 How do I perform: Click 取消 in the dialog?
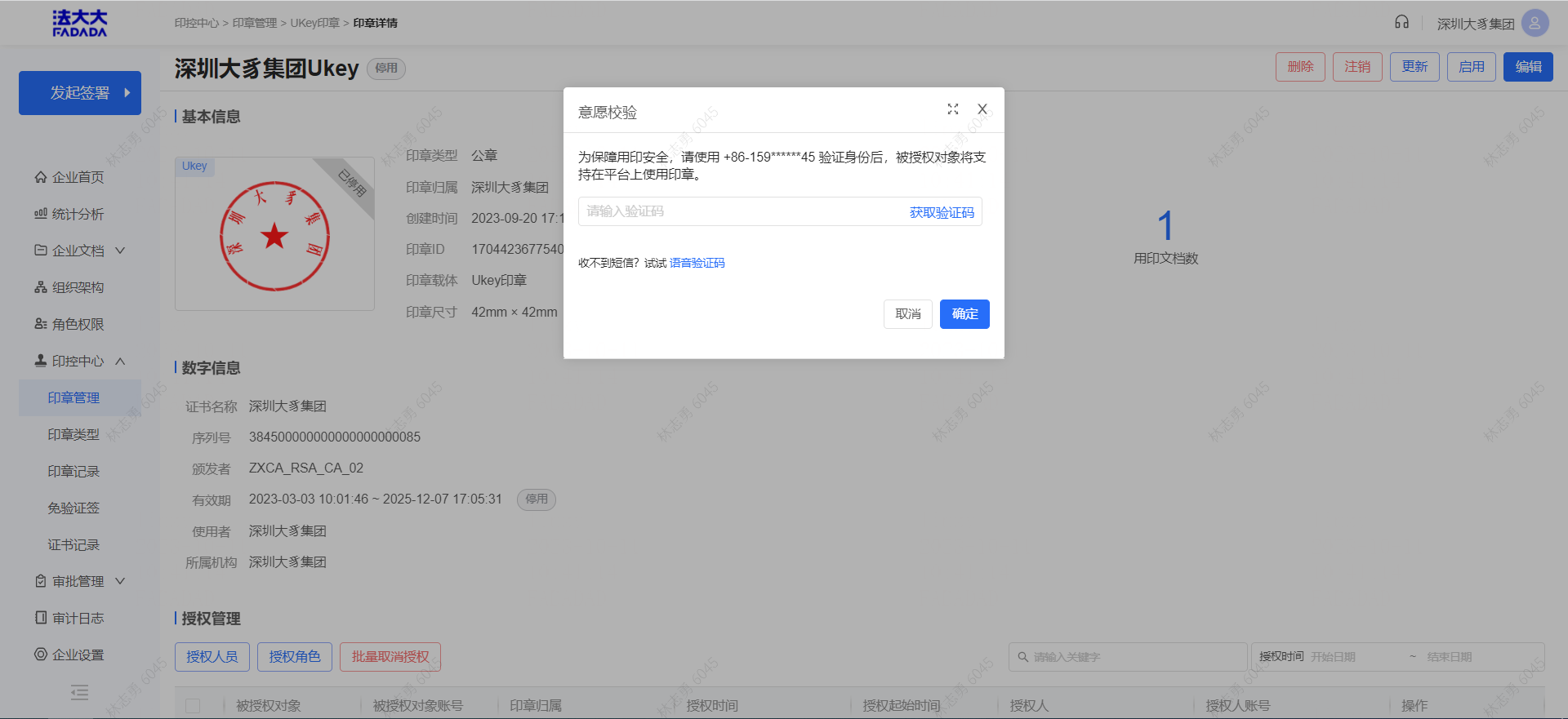click(x=908, y=314)
